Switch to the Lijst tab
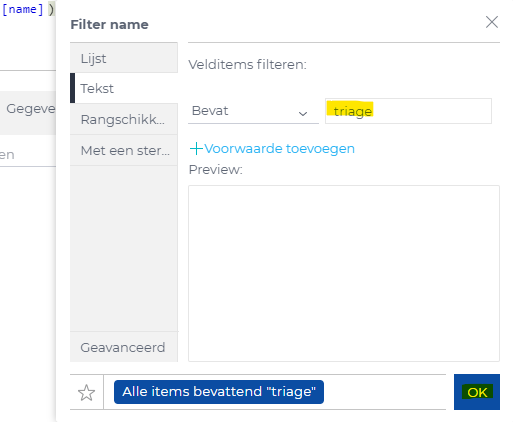 pos(124,58)
